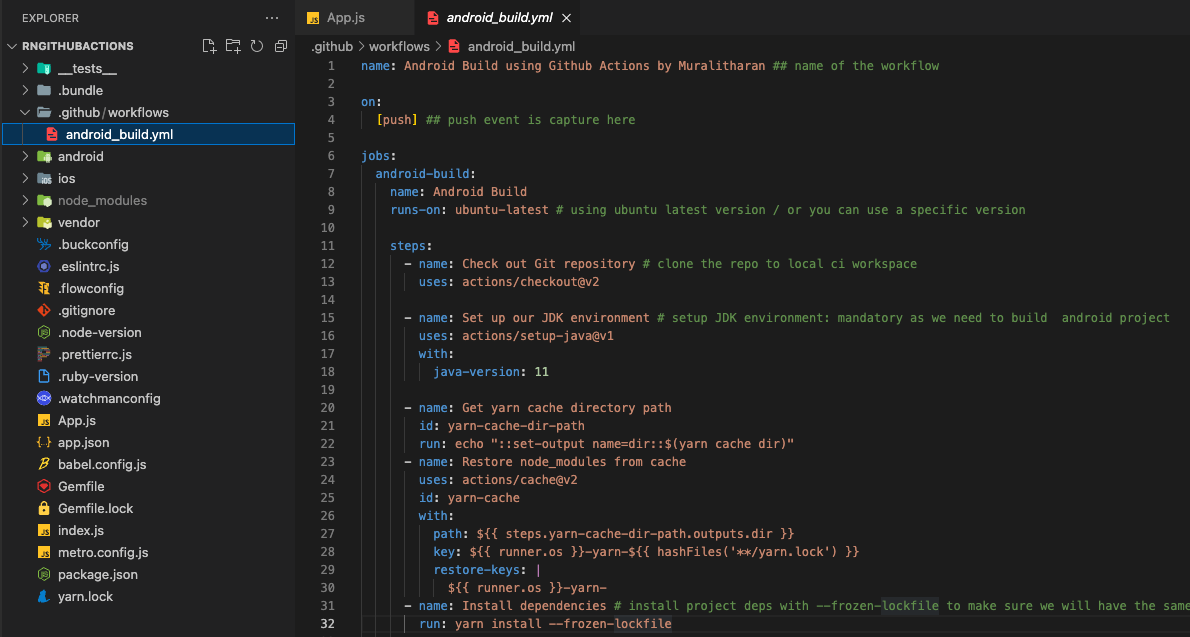Click the vendor folder icon
This screenshot has height=637, width=1190.
44,222
